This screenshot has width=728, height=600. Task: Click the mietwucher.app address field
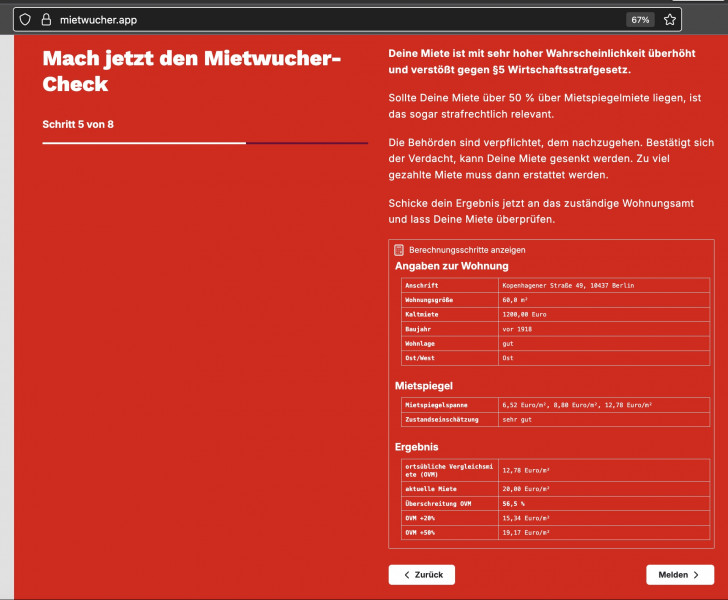pos(347,20)
